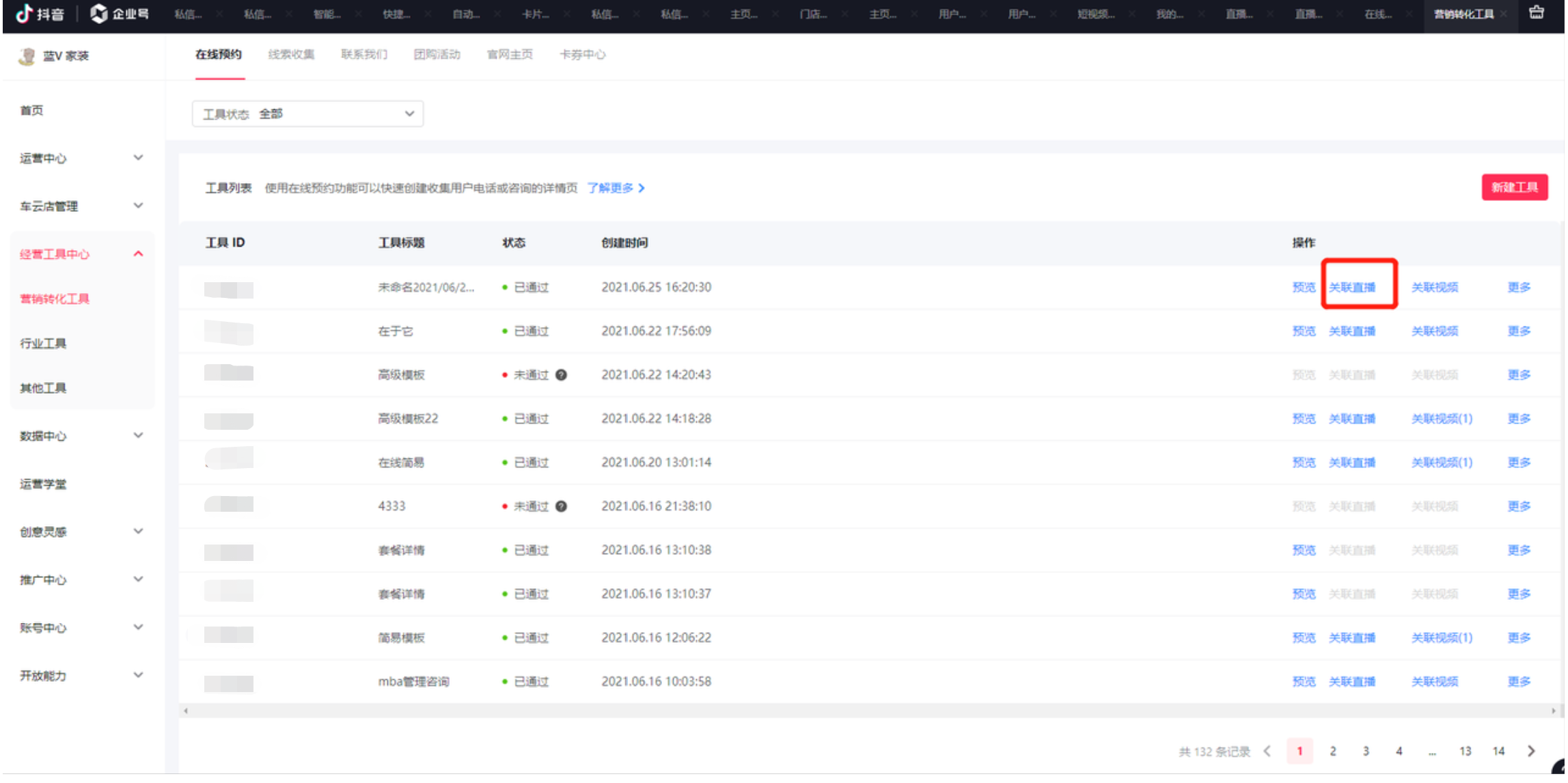Viewport: 1568px width, 783px height.
Task: Go to page 14 in pagination
Action: (x=1498, y=751)
